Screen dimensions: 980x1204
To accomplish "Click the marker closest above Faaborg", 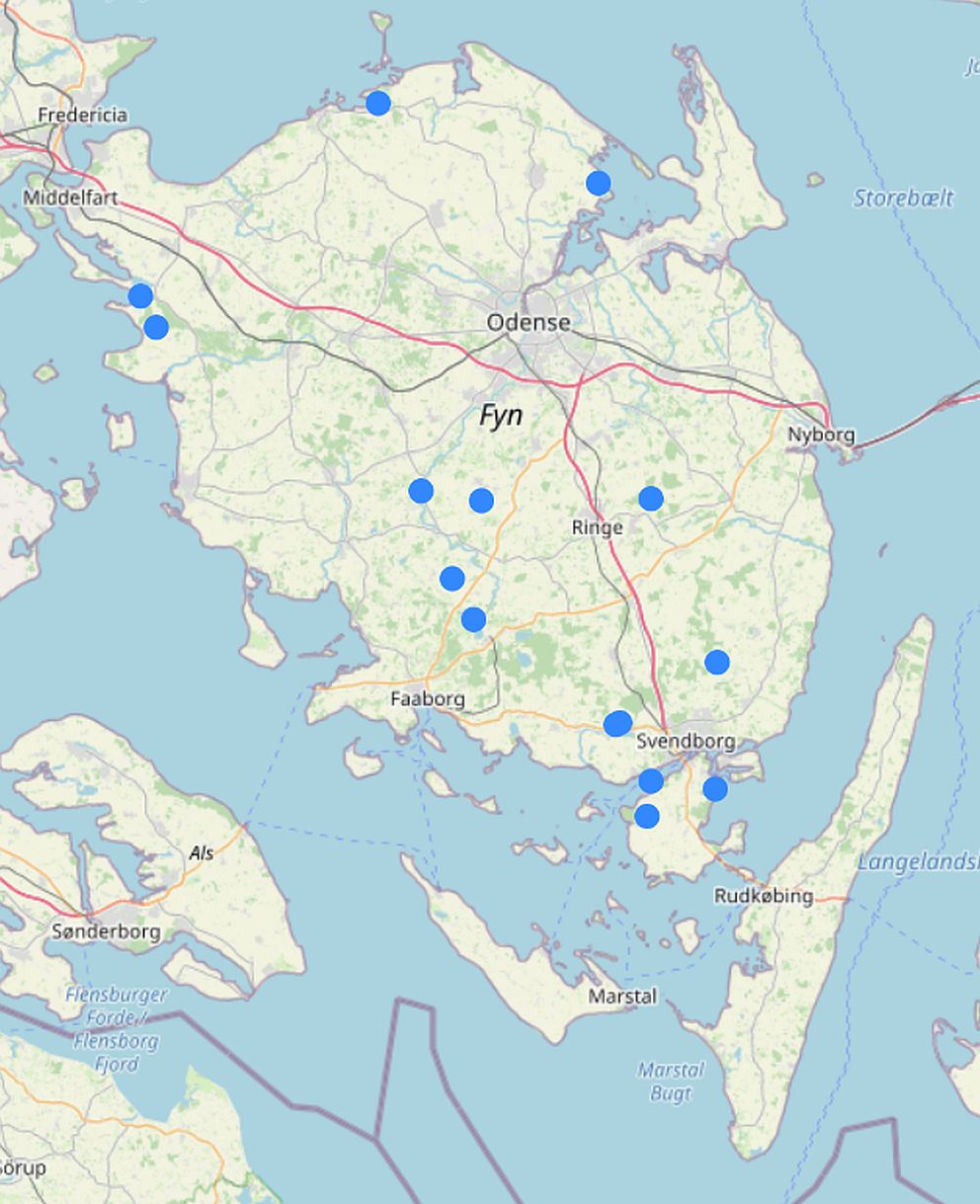I will click(x=473, y=619).
